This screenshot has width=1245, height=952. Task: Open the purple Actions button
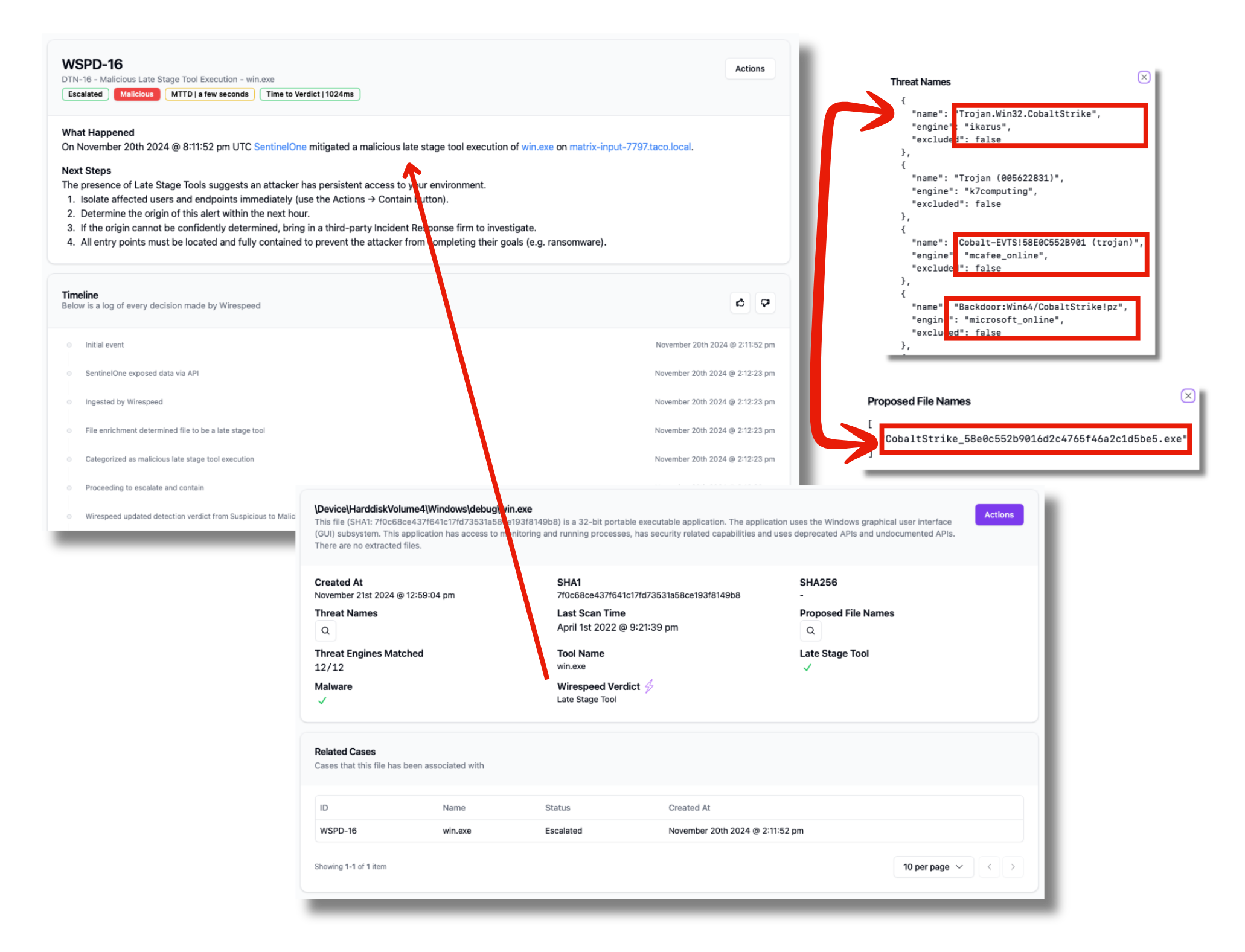coord(999,515)
